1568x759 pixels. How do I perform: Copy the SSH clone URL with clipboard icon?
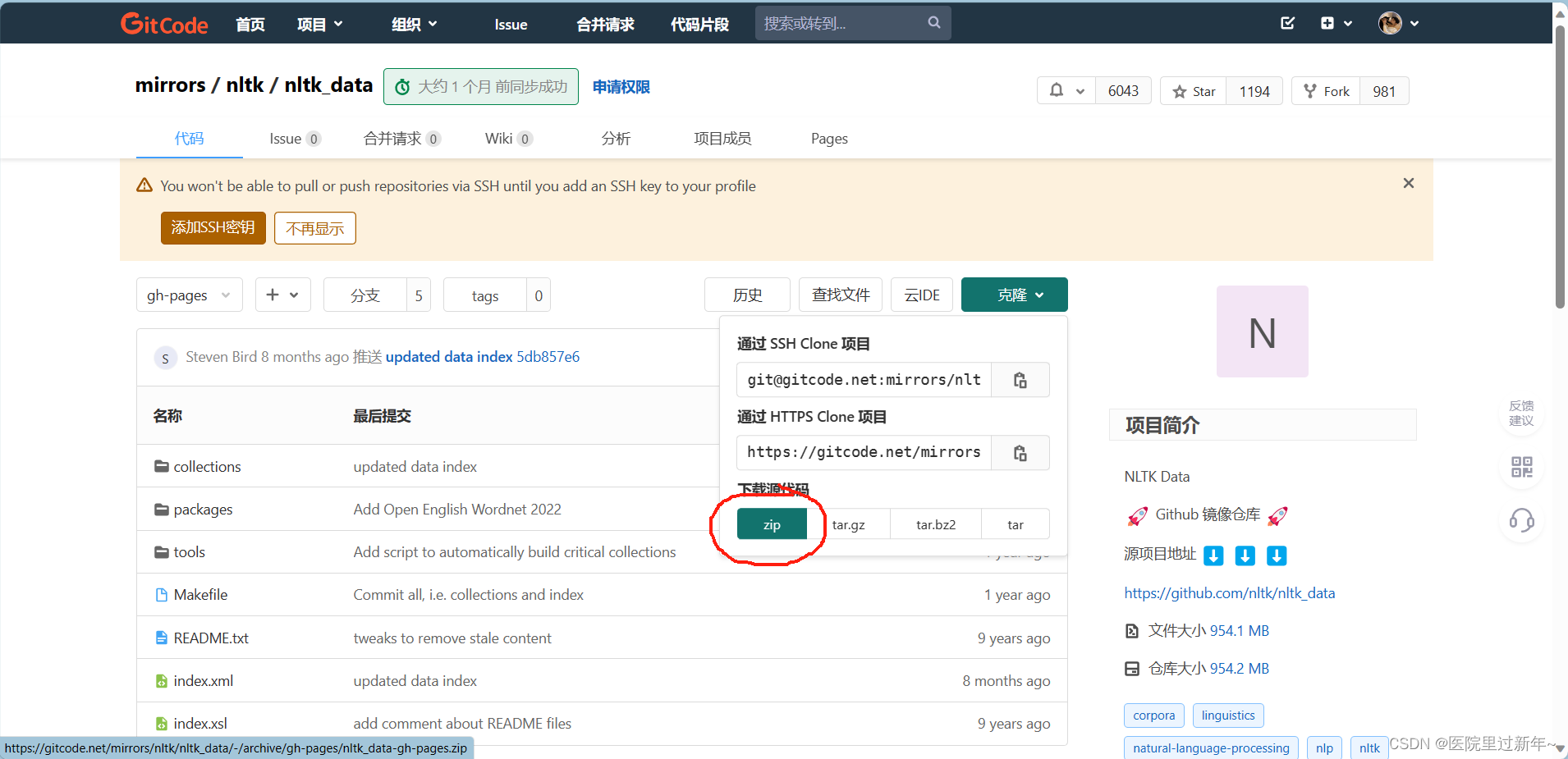tap(1020, 379)
